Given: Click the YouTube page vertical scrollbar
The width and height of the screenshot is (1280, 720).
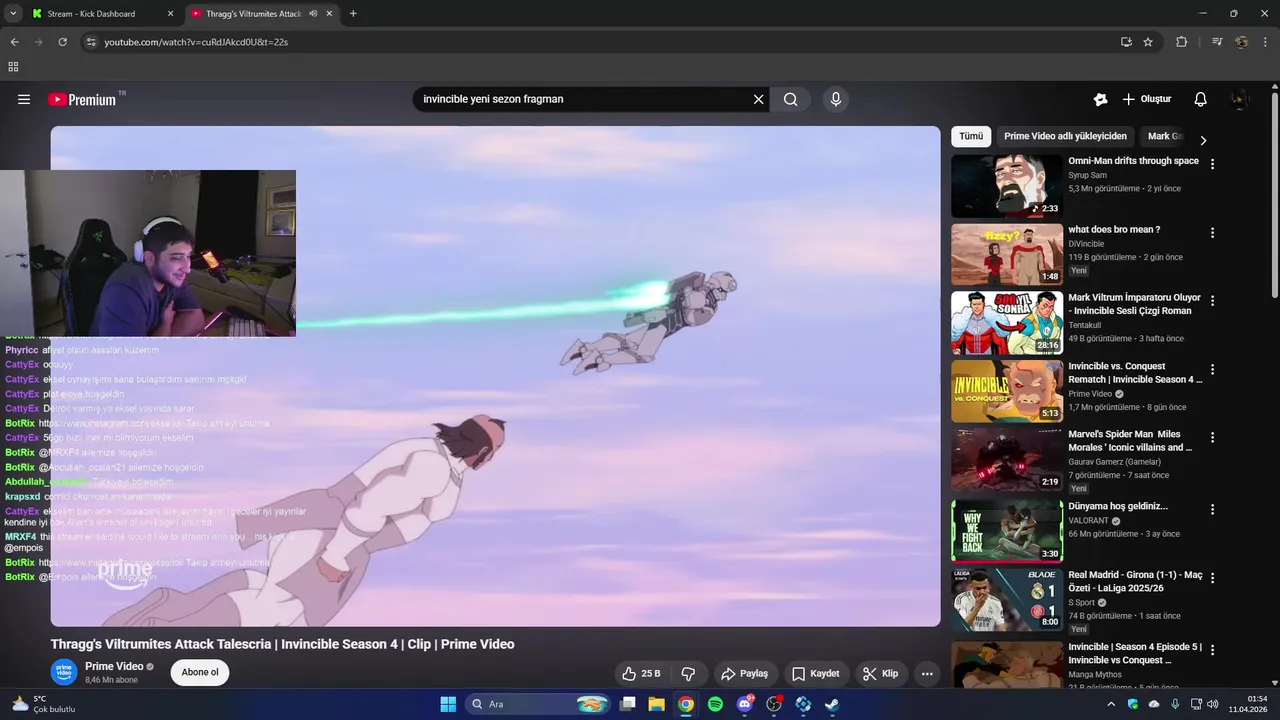Looking at the screenshot, I should (x=1274, y=195).
